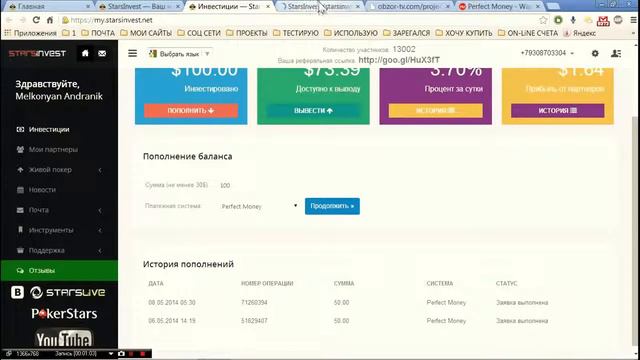
Task: Open the user profile icon at top right
Action: pyautogui.click(x=616, y=53)
